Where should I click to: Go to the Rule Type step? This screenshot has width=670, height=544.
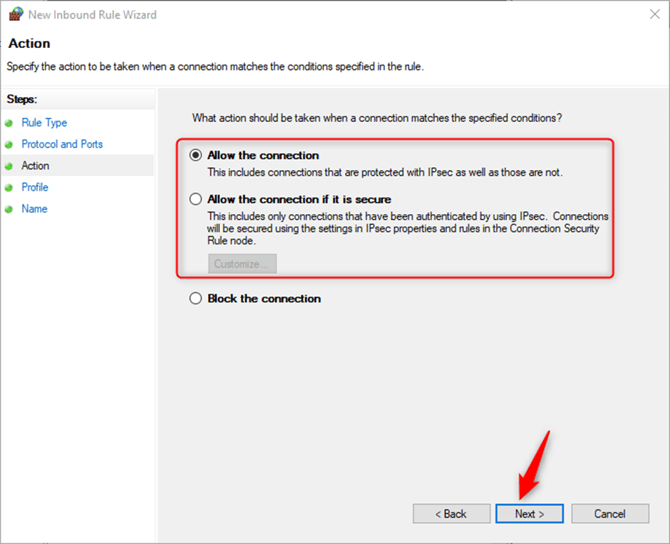44,123
